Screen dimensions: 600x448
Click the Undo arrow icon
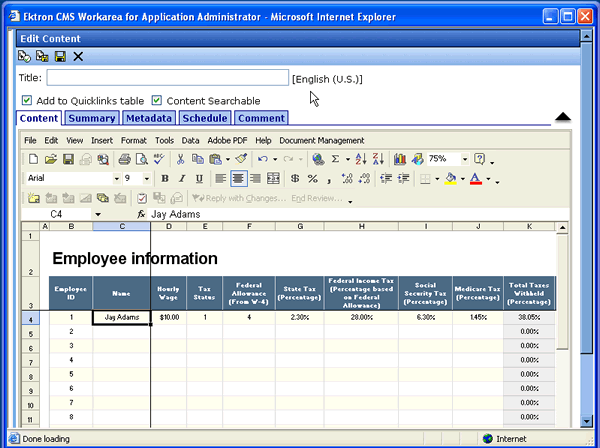pos(262,159)
